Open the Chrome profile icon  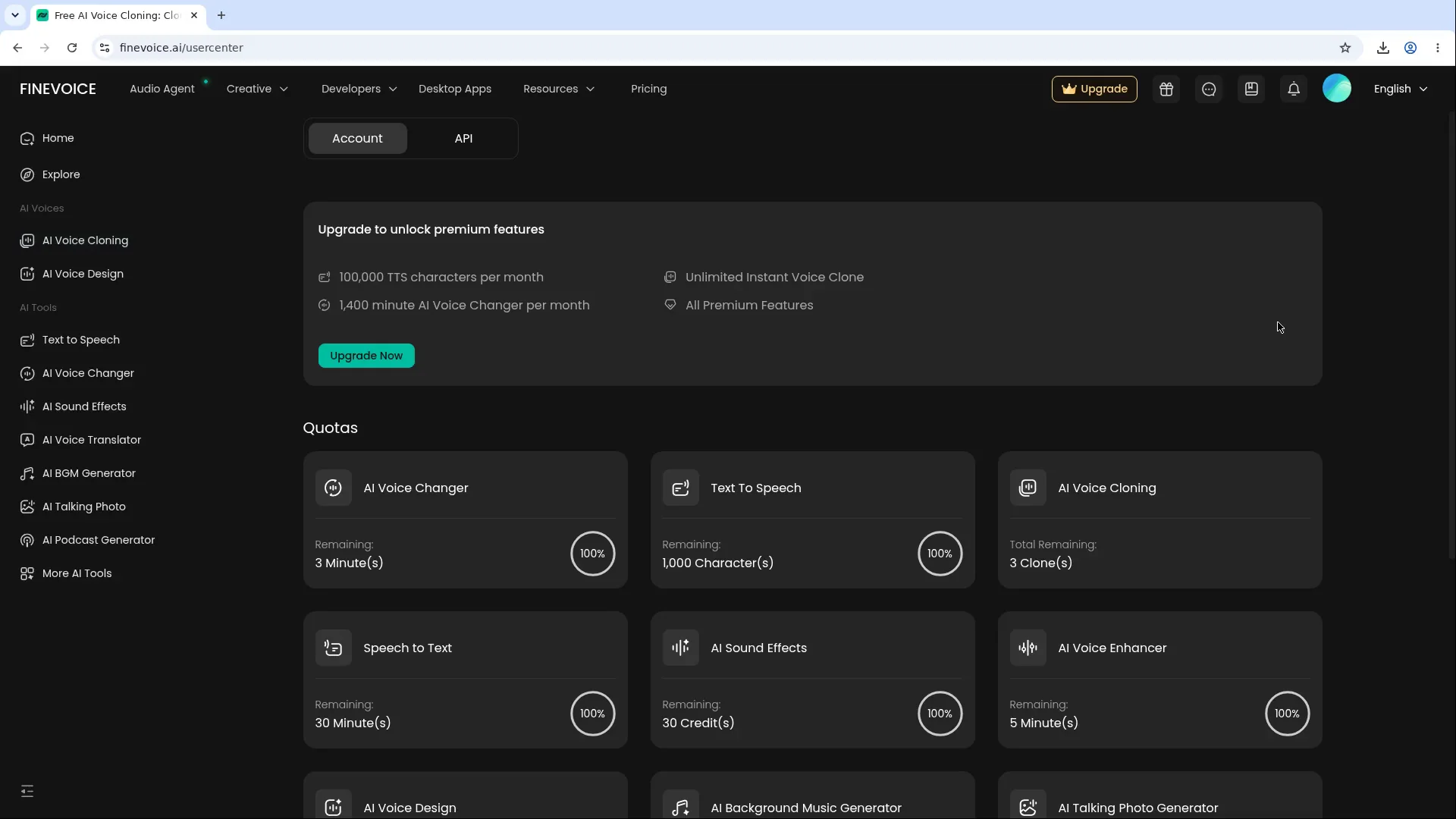pos(1410,48)
